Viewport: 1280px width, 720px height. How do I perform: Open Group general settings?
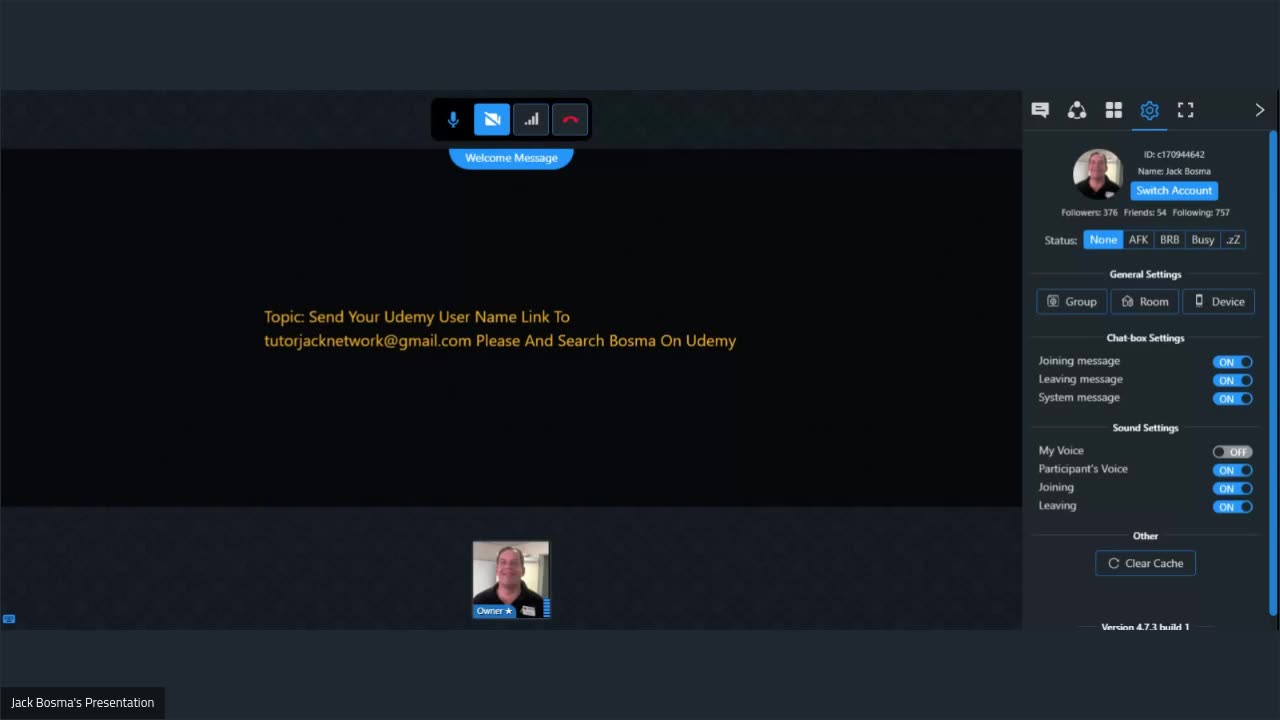click(x=1072, y=302)
